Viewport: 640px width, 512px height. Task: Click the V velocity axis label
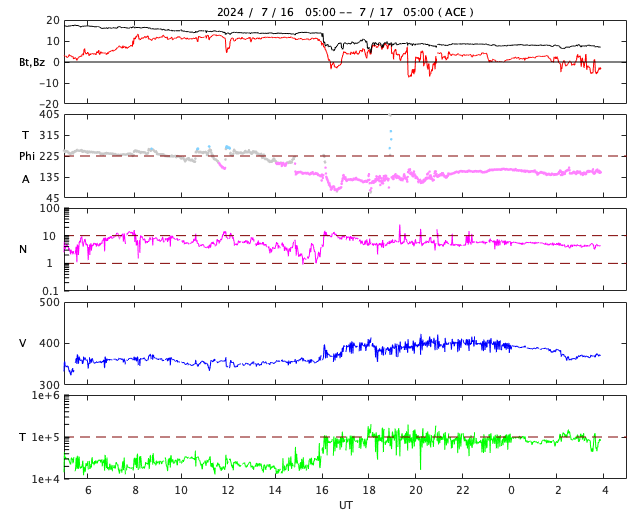22,343
